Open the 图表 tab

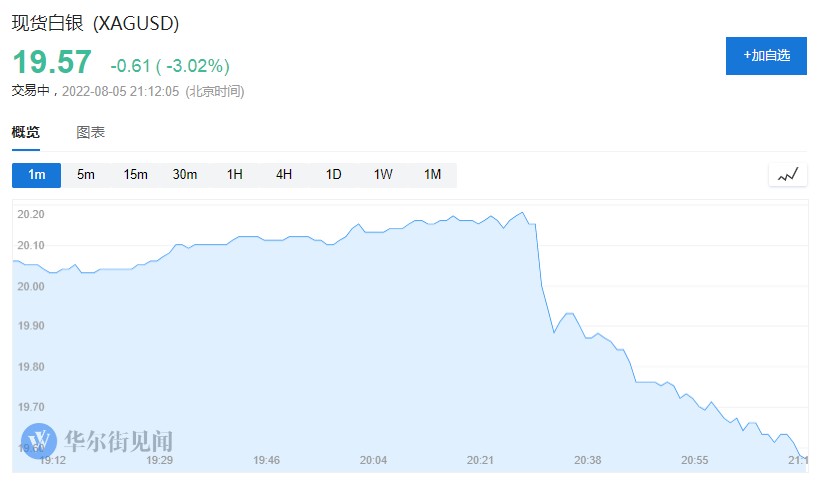[x=91, y=132]
